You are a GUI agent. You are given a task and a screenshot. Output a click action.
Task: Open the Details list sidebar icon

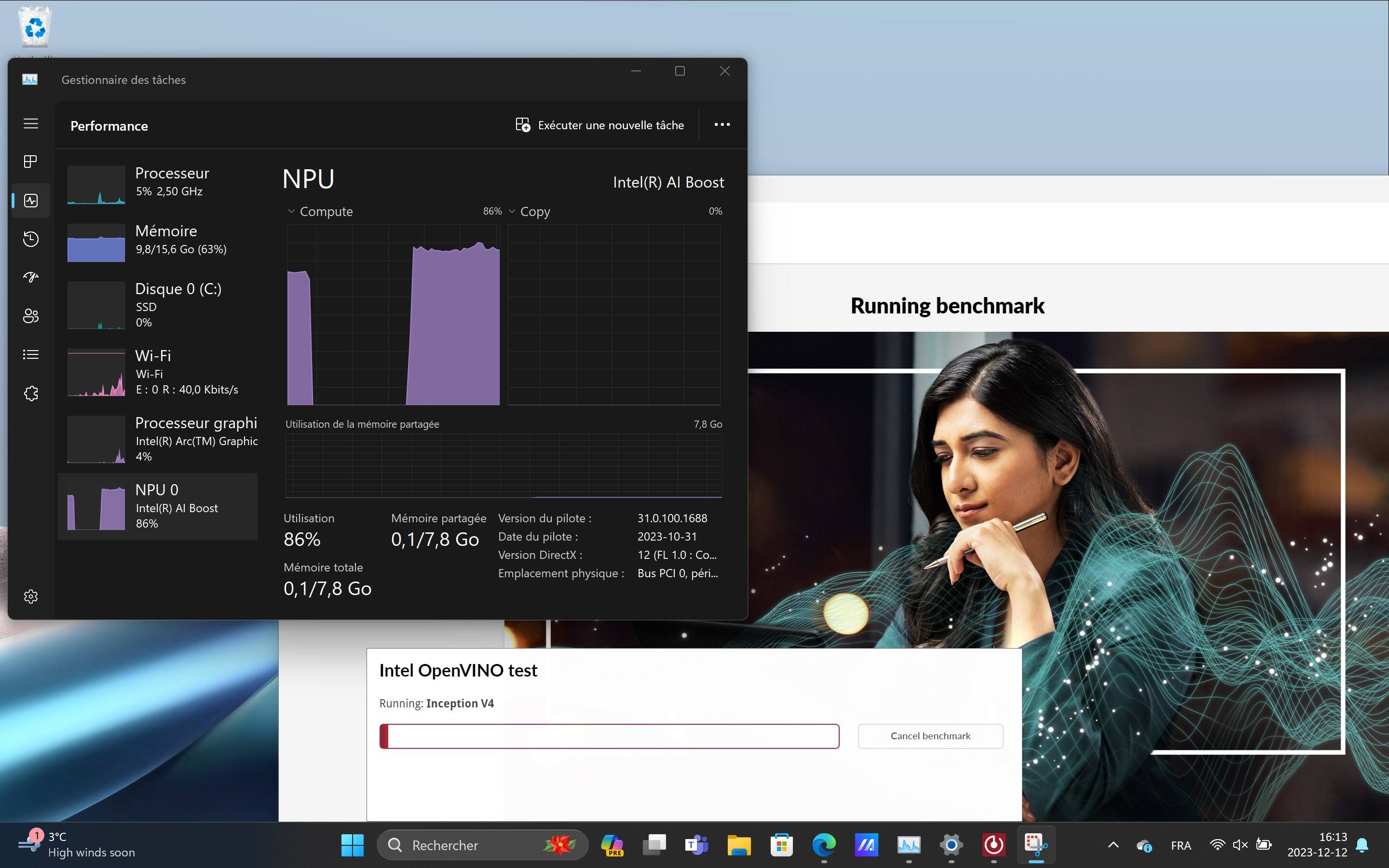pos(30,354)
